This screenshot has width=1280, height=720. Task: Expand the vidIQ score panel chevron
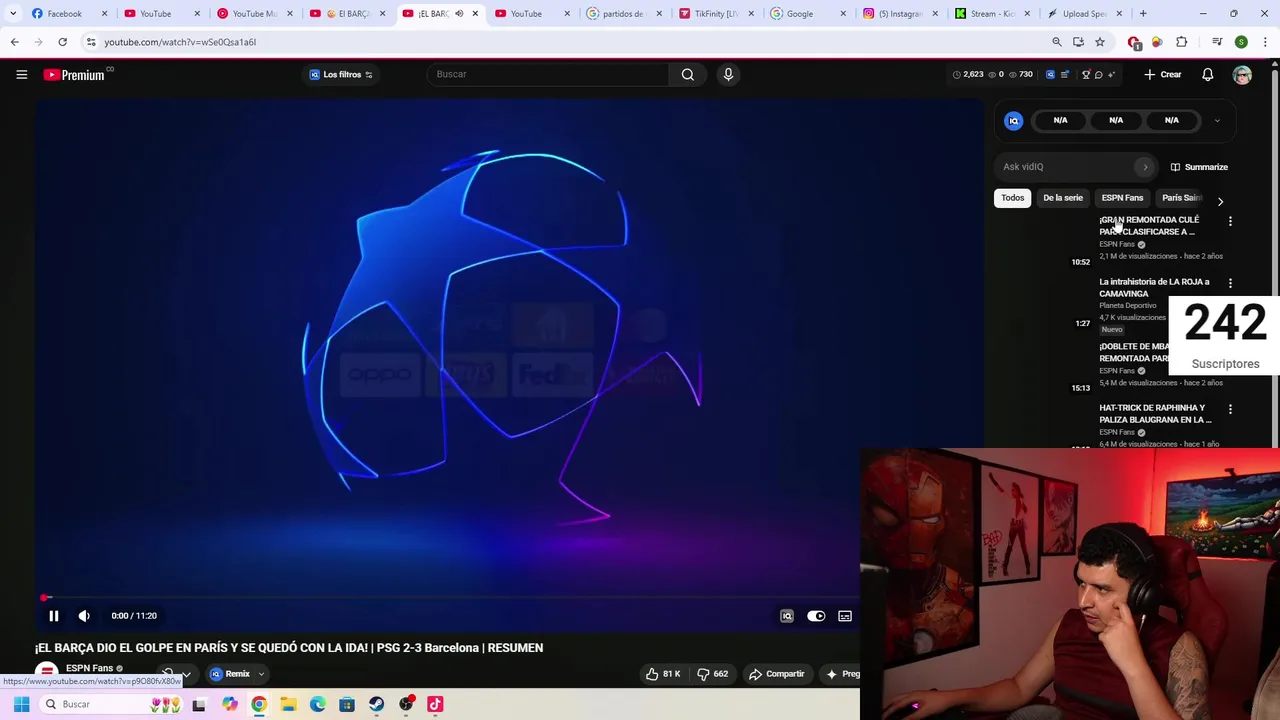point(1217,121)
